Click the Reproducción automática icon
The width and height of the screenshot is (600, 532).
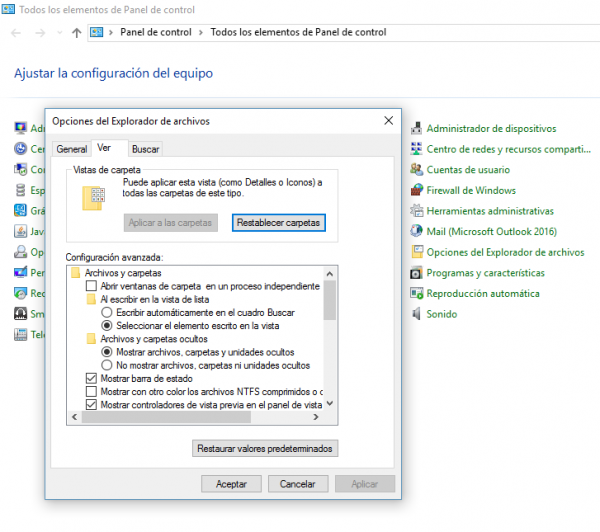(417, 294)
